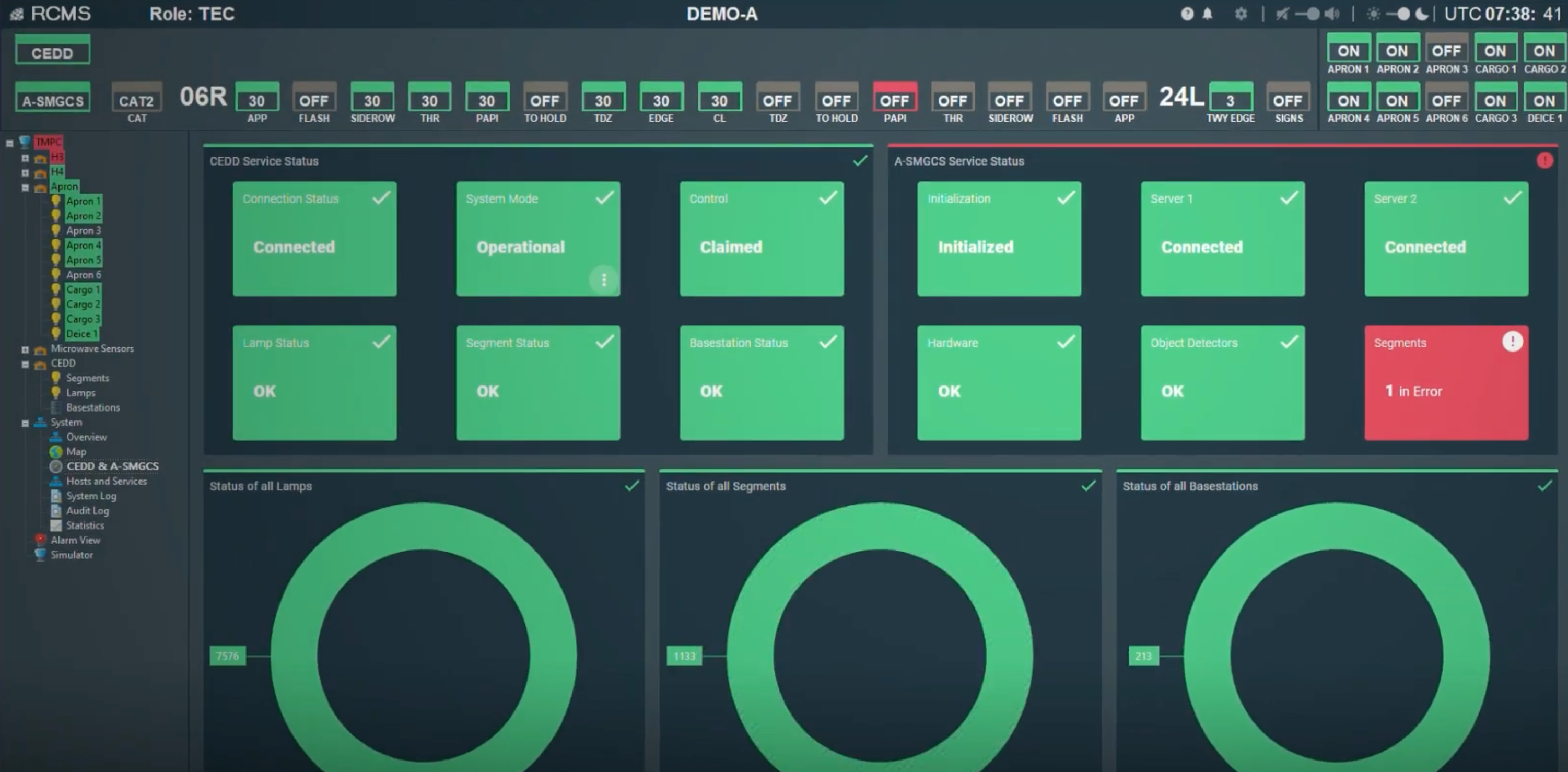Adjust the brightness slider knob
The width and height of the screenshot is (1568, 772).
pos(1402,14)
